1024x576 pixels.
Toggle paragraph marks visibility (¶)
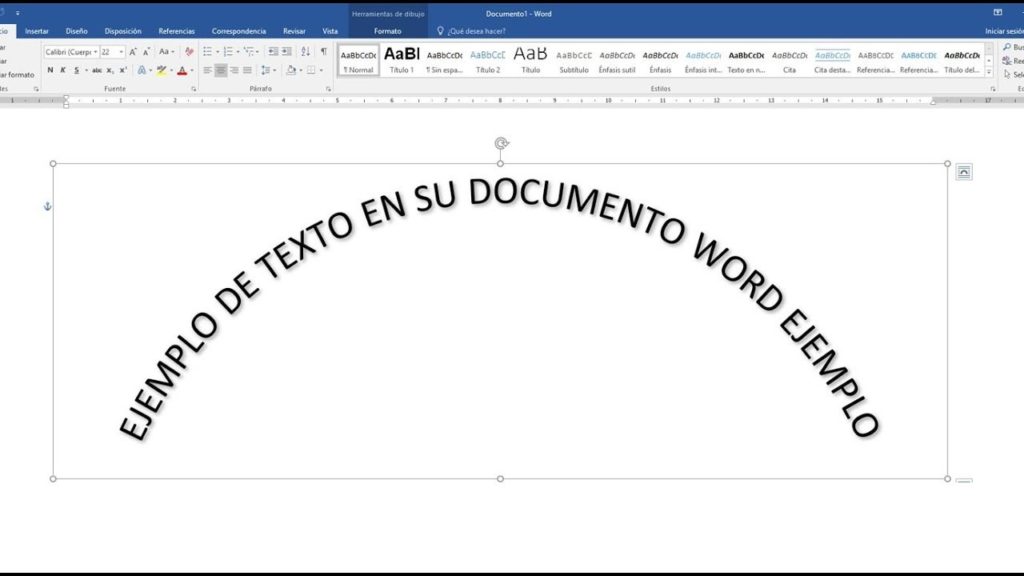324,51
